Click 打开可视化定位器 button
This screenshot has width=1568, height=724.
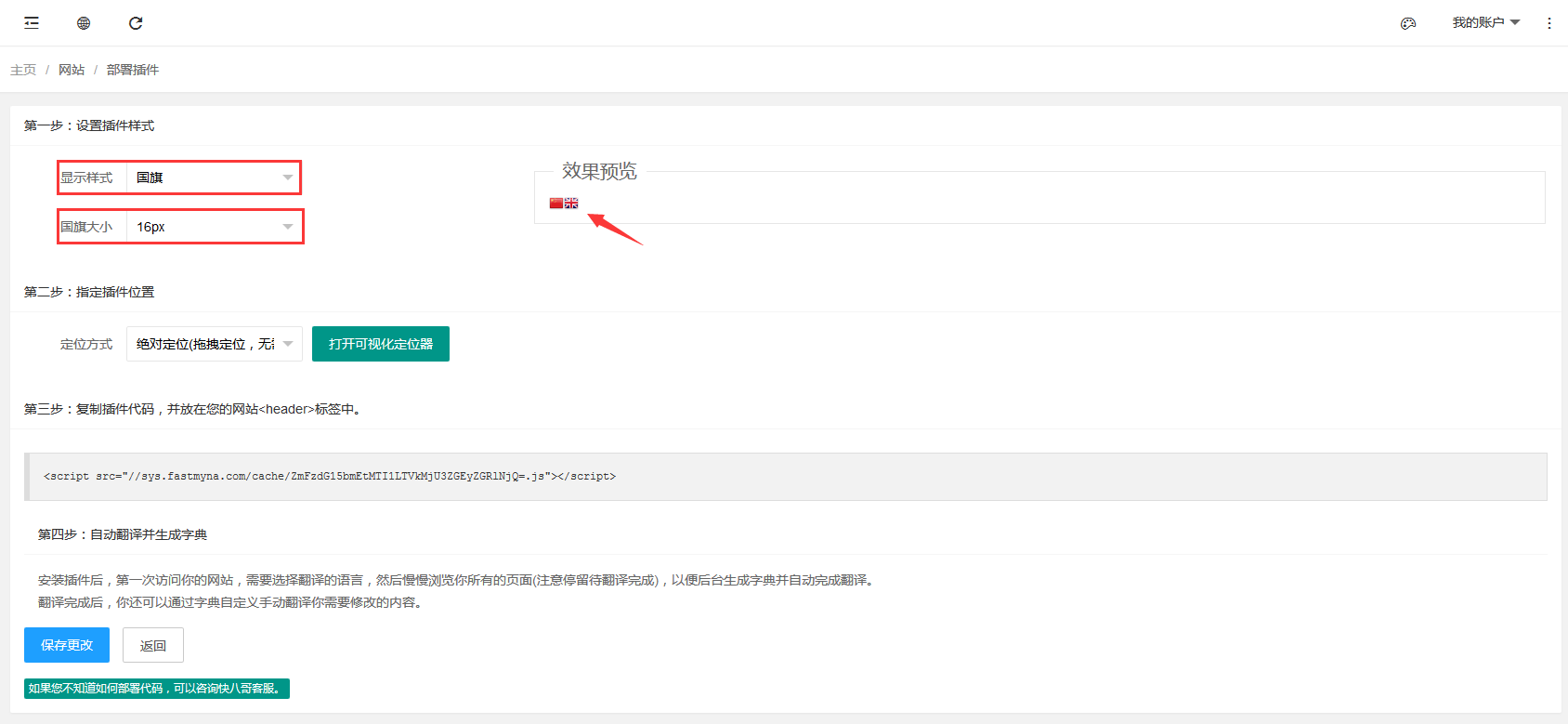pyautogui.click(x=381, y=344)
